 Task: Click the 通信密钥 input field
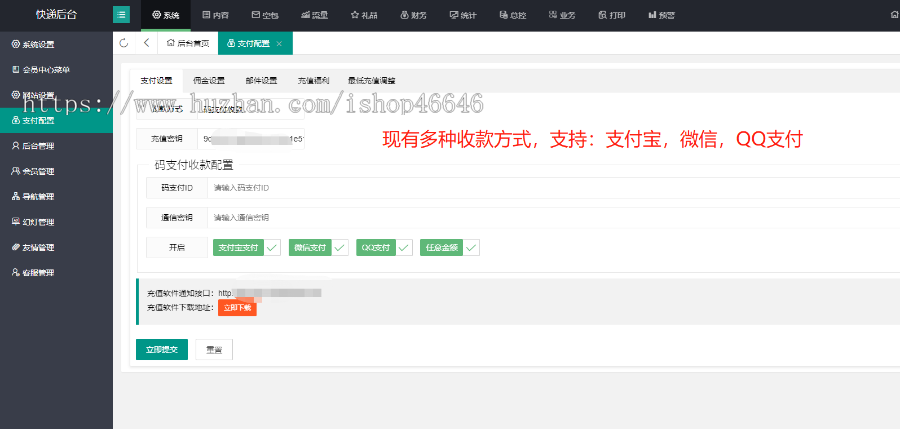553,218
